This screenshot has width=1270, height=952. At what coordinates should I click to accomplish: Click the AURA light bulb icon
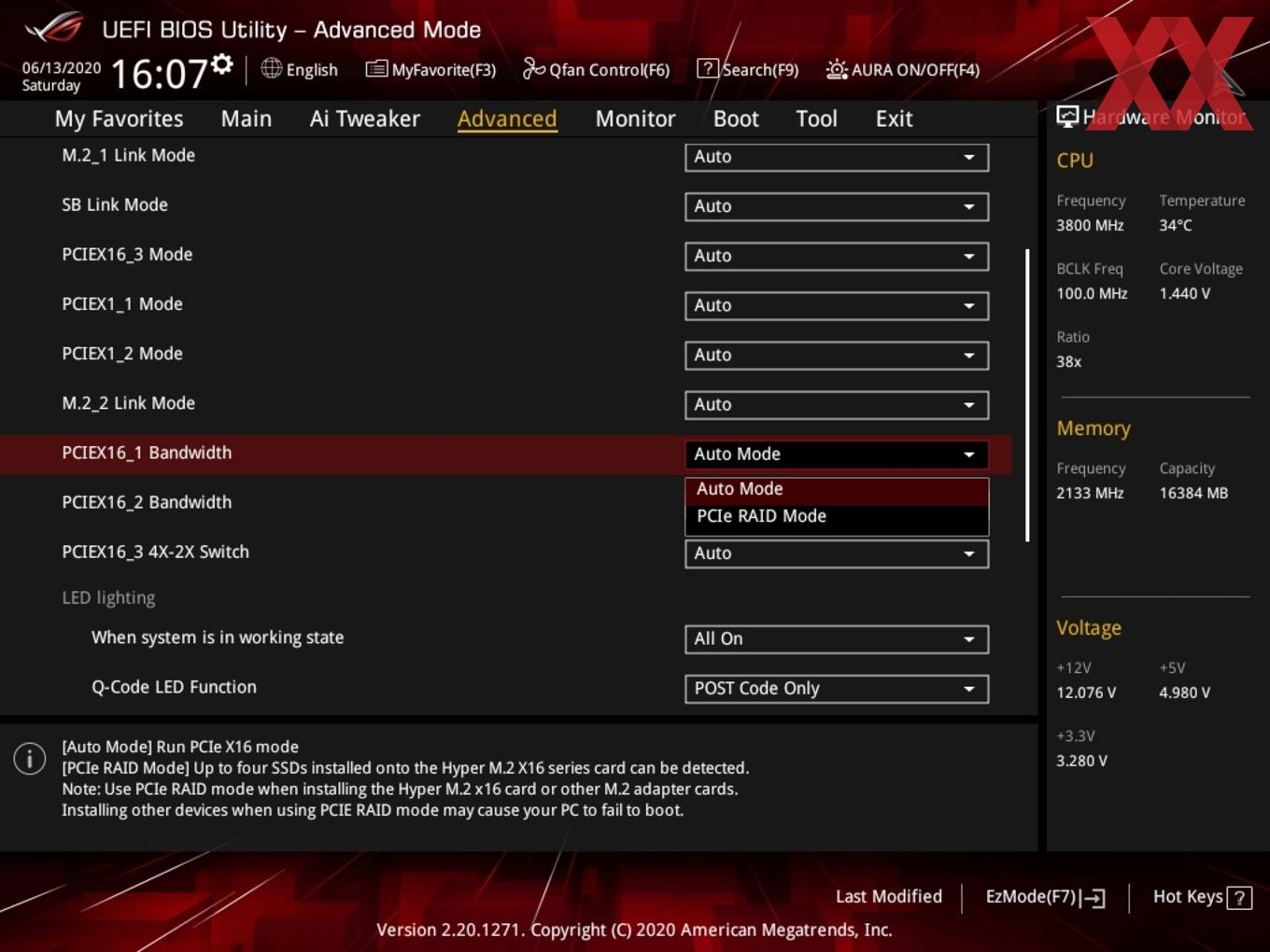(x=837, y=69)
